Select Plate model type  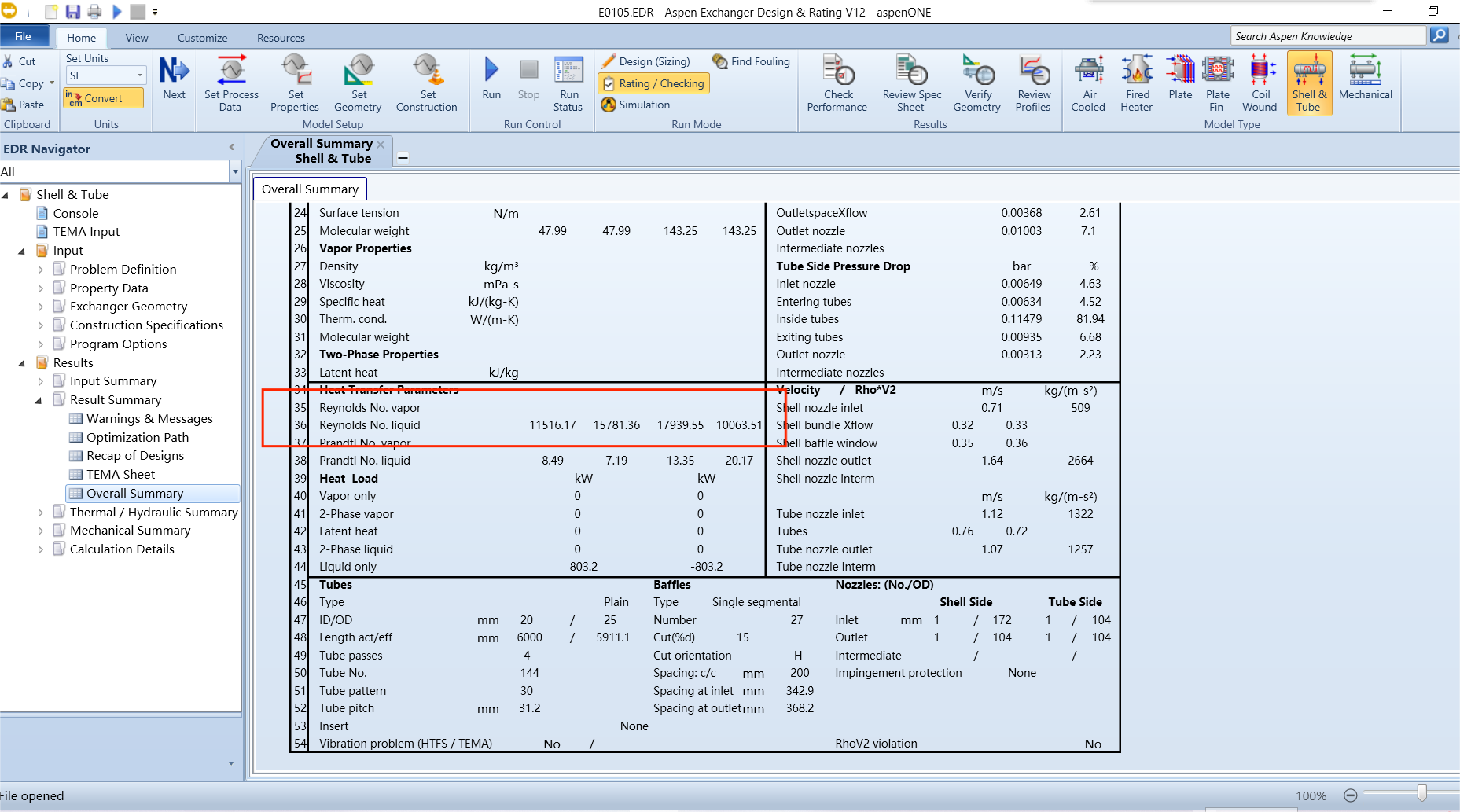point(1180,79)
